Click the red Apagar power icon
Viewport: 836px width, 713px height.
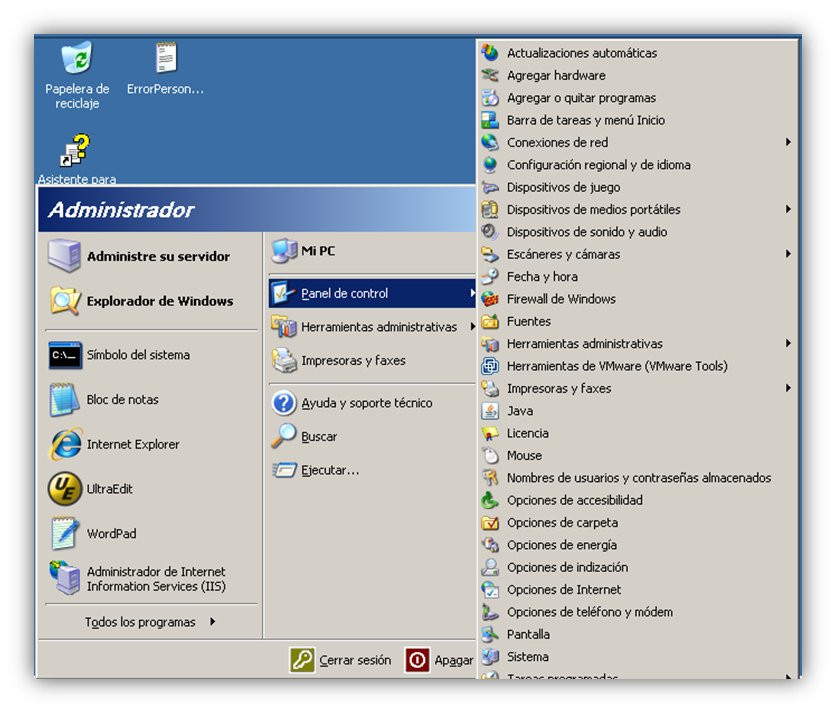(x=417, y=660)
